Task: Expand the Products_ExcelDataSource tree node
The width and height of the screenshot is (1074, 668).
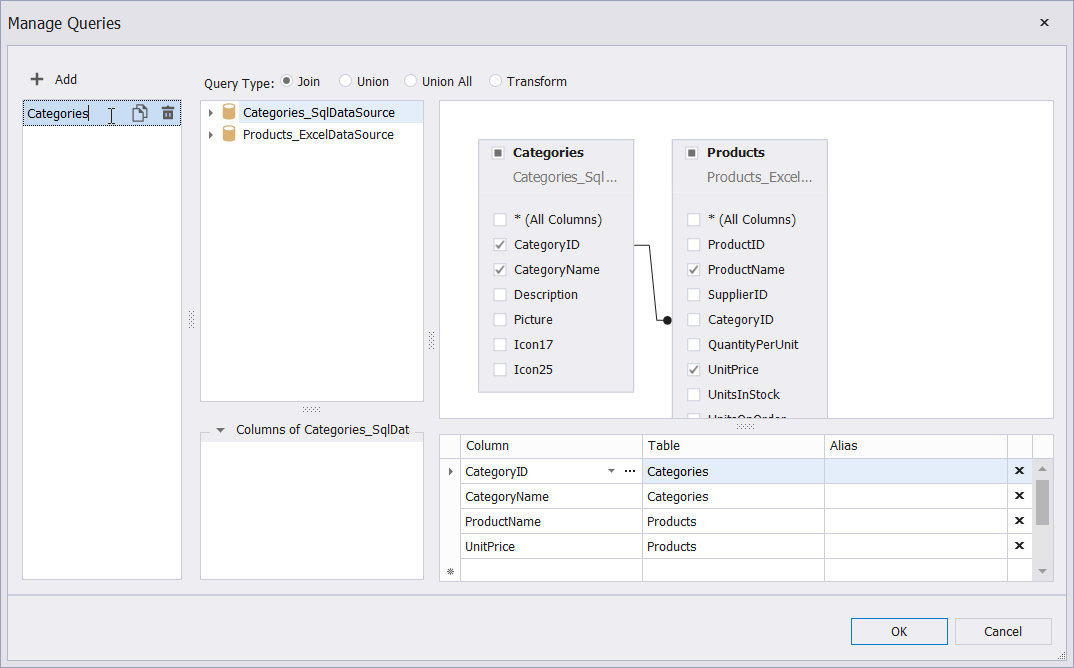Action: [210, 135]
